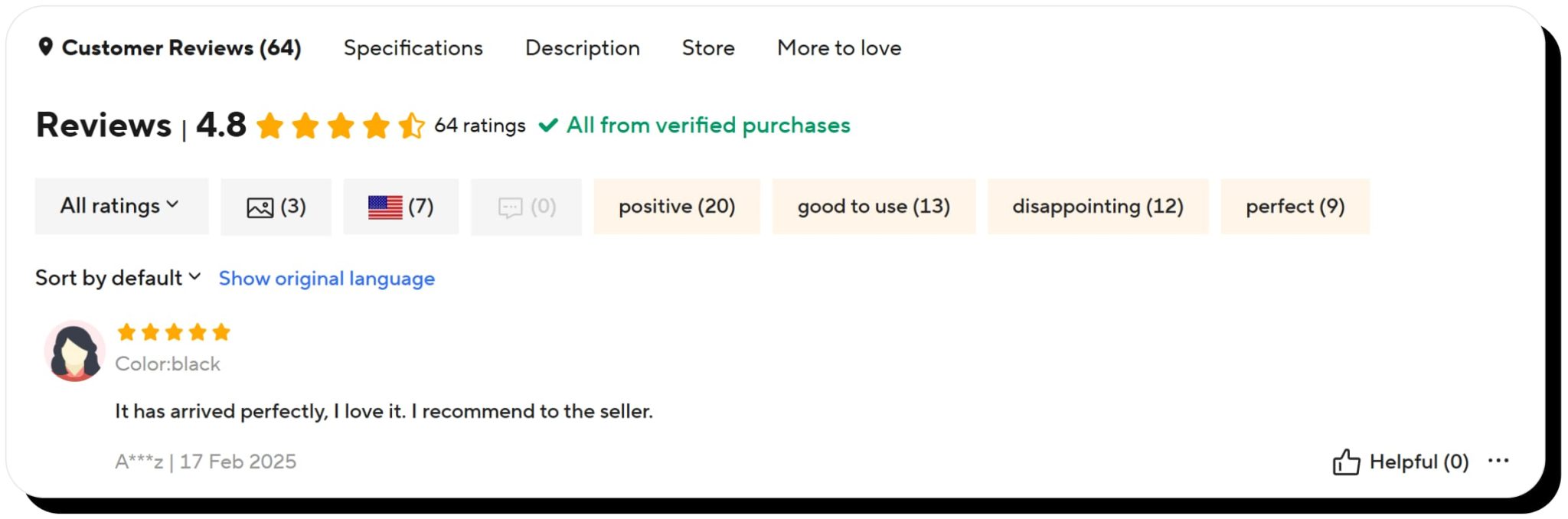Collapse the All ratings chevron

[x=174, y=205]
